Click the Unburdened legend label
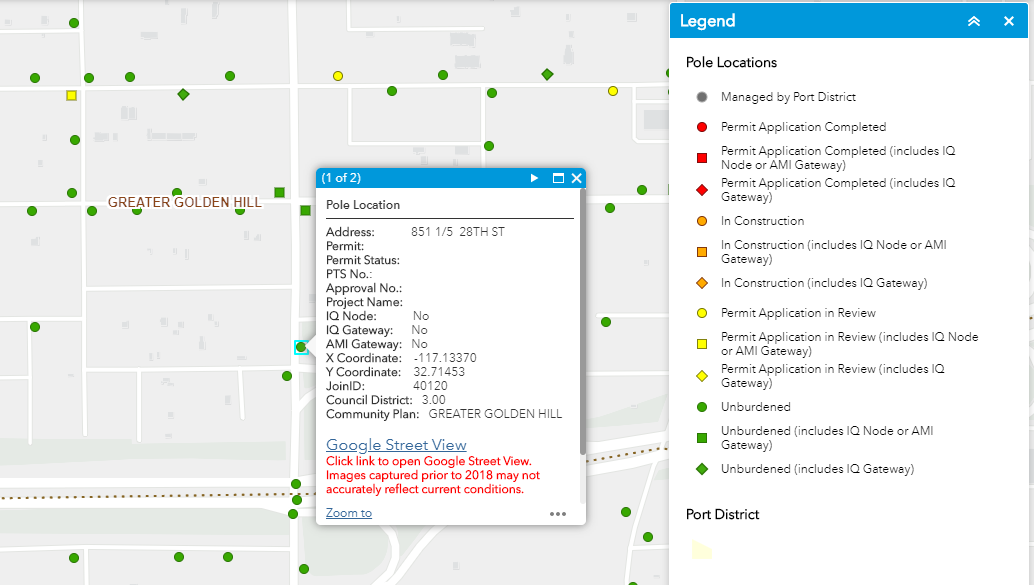The width and height of the screenshot is (1034, 585). (756, 407)
